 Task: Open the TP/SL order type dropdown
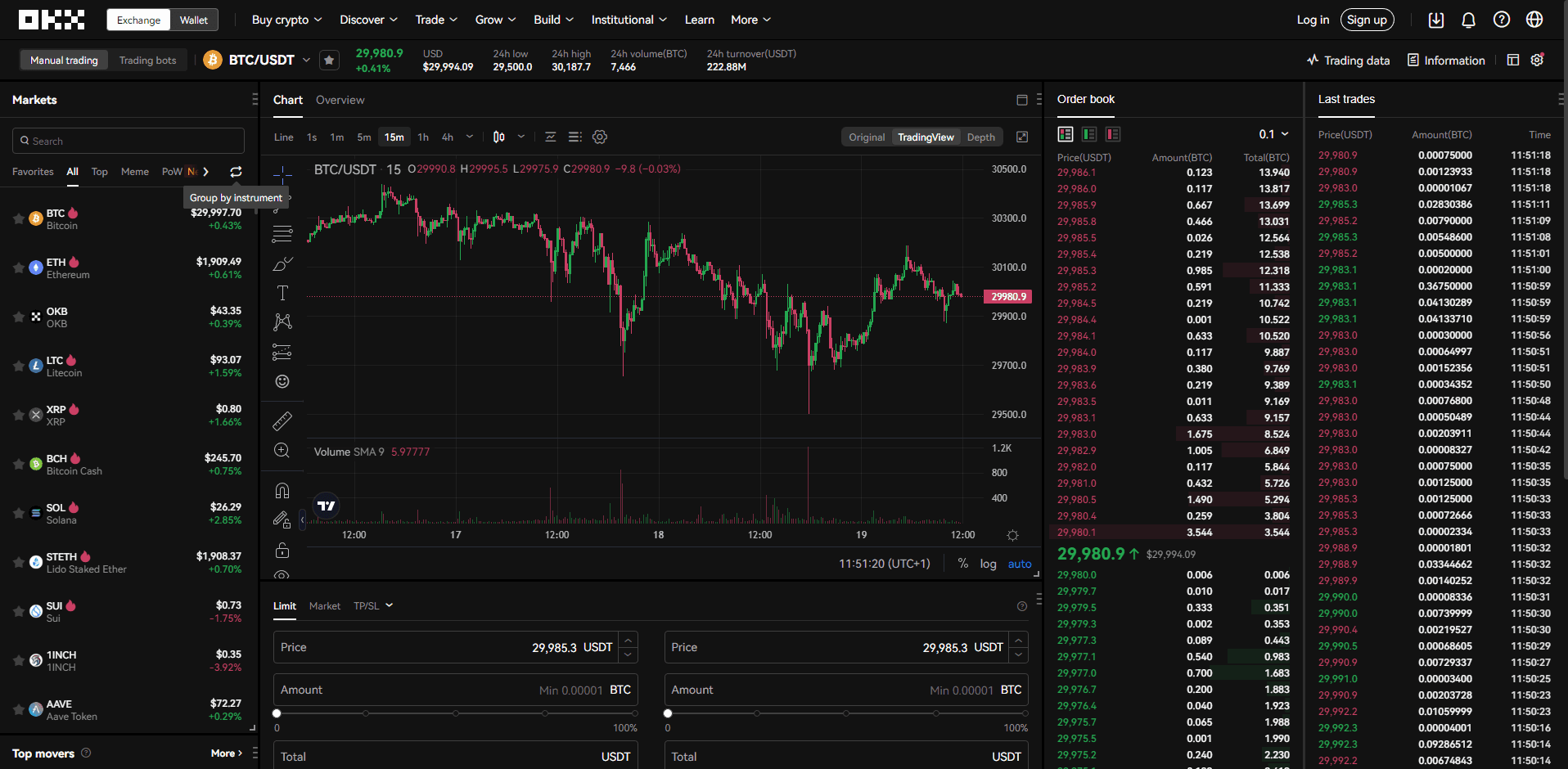point(373,606)
